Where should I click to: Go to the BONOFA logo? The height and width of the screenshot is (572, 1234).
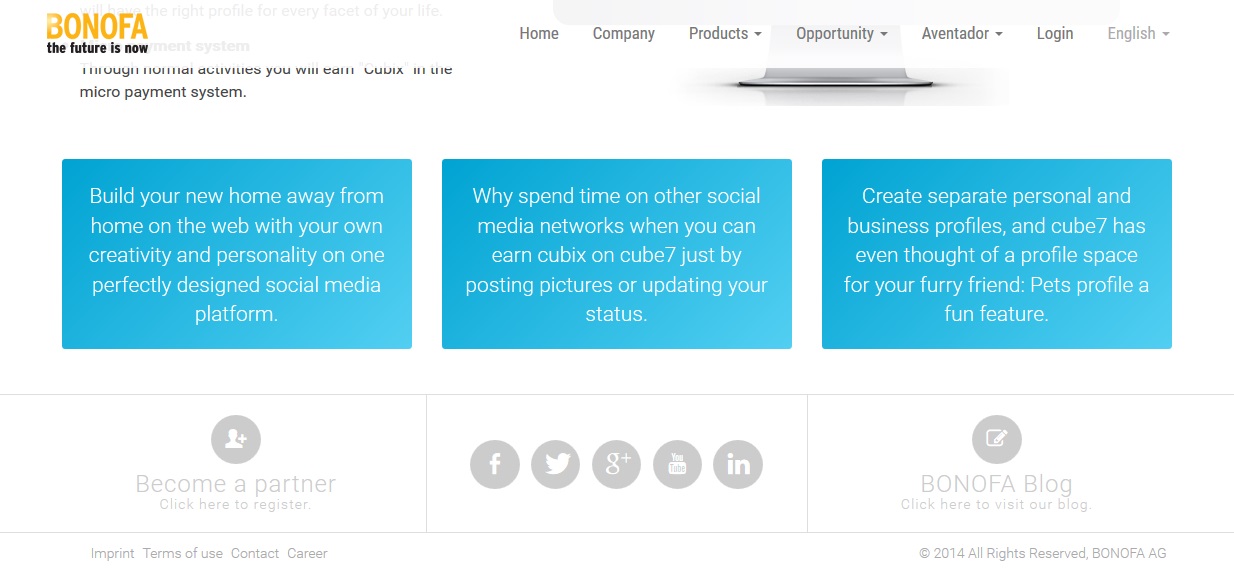pos(97,32)
